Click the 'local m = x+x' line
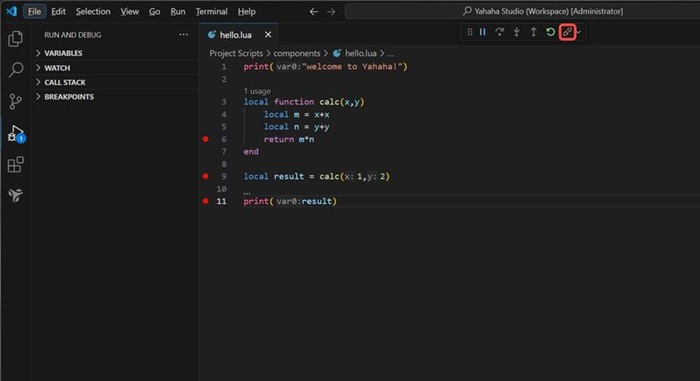This screenshot has height=381, width=700. tap(296, 115)
